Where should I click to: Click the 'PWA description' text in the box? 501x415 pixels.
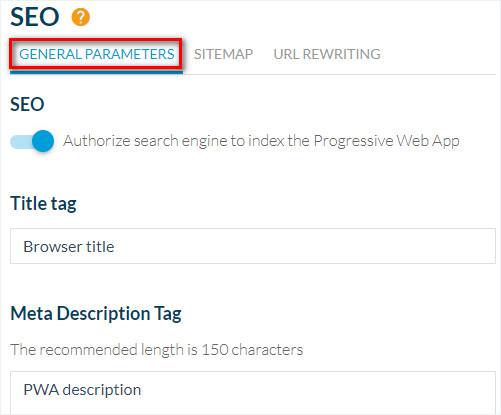82,390
